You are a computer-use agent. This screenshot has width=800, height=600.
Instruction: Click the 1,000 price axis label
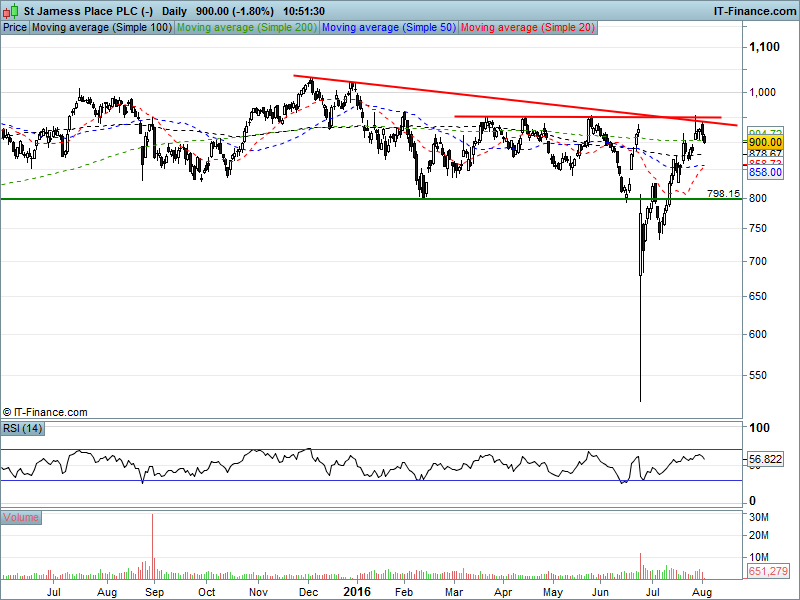pyautogui.click(x=762, y=92)
